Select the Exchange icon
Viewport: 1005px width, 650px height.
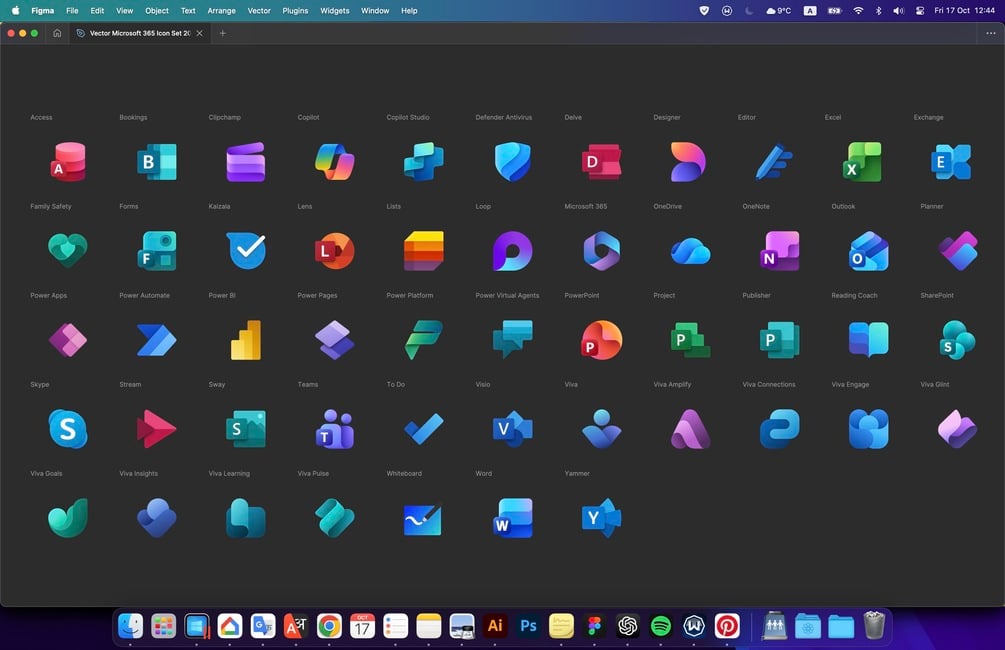coord(951,162)
